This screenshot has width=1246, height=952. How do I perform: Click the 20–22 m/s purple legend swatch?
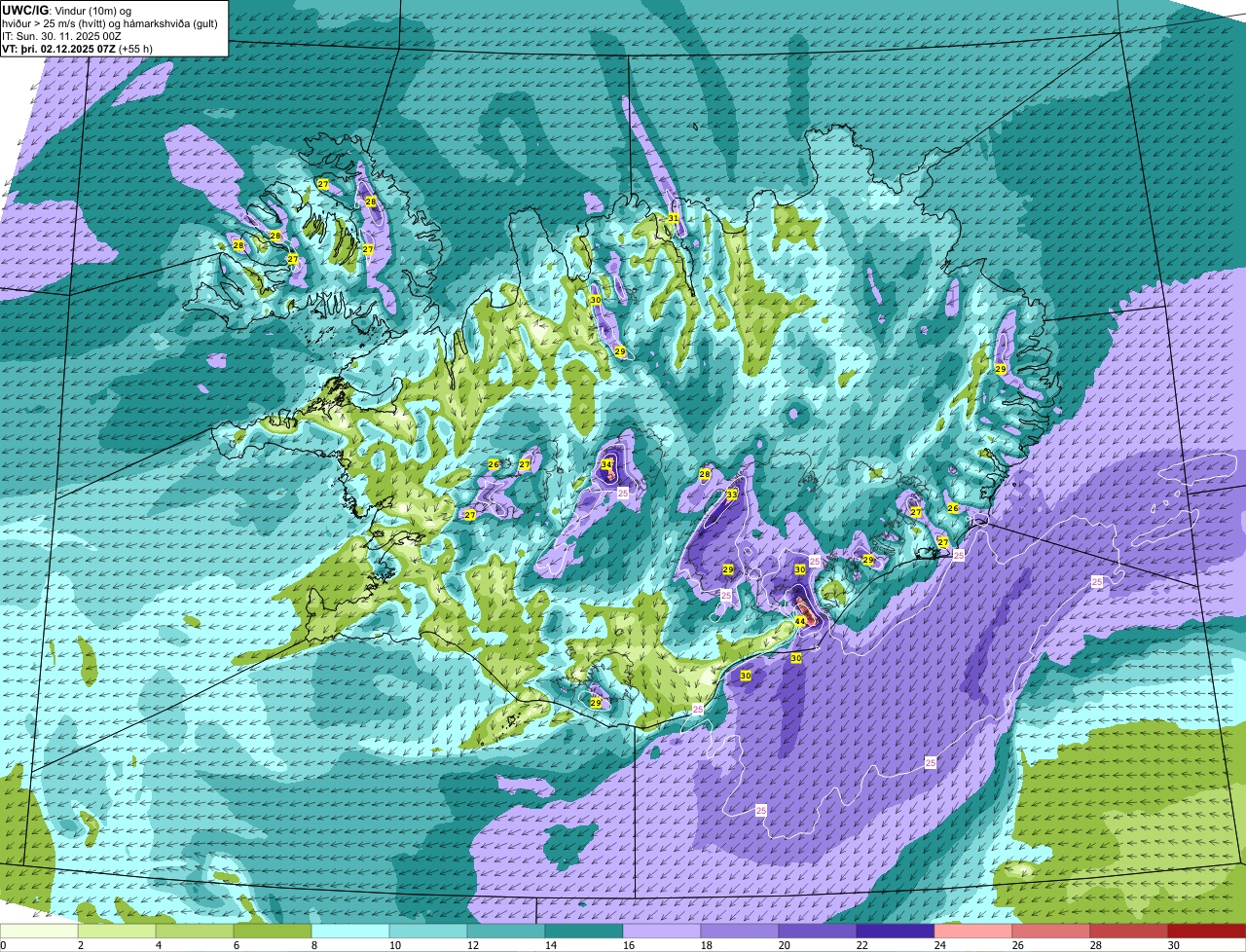coord(818,931)
